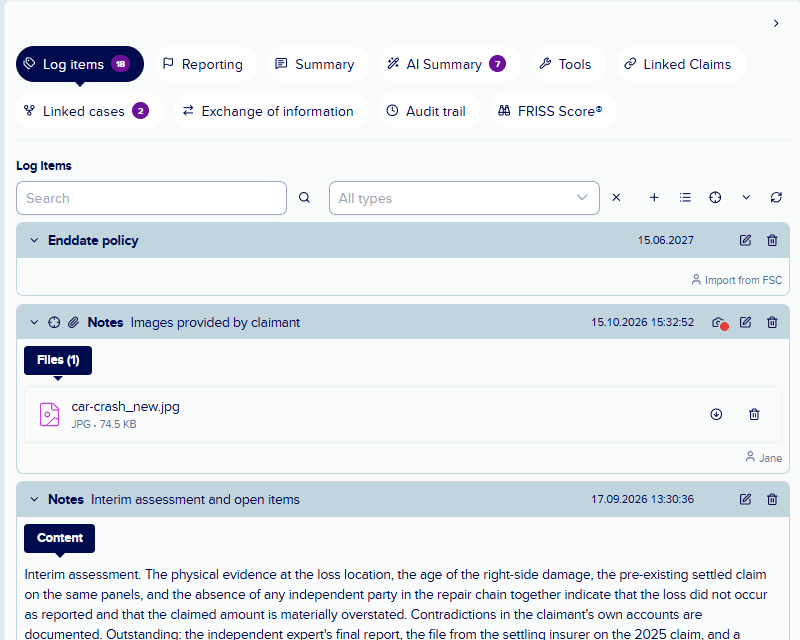800x640 pixels.
Task: Collapse the Interim assessment note
Action: pos(34,499)
